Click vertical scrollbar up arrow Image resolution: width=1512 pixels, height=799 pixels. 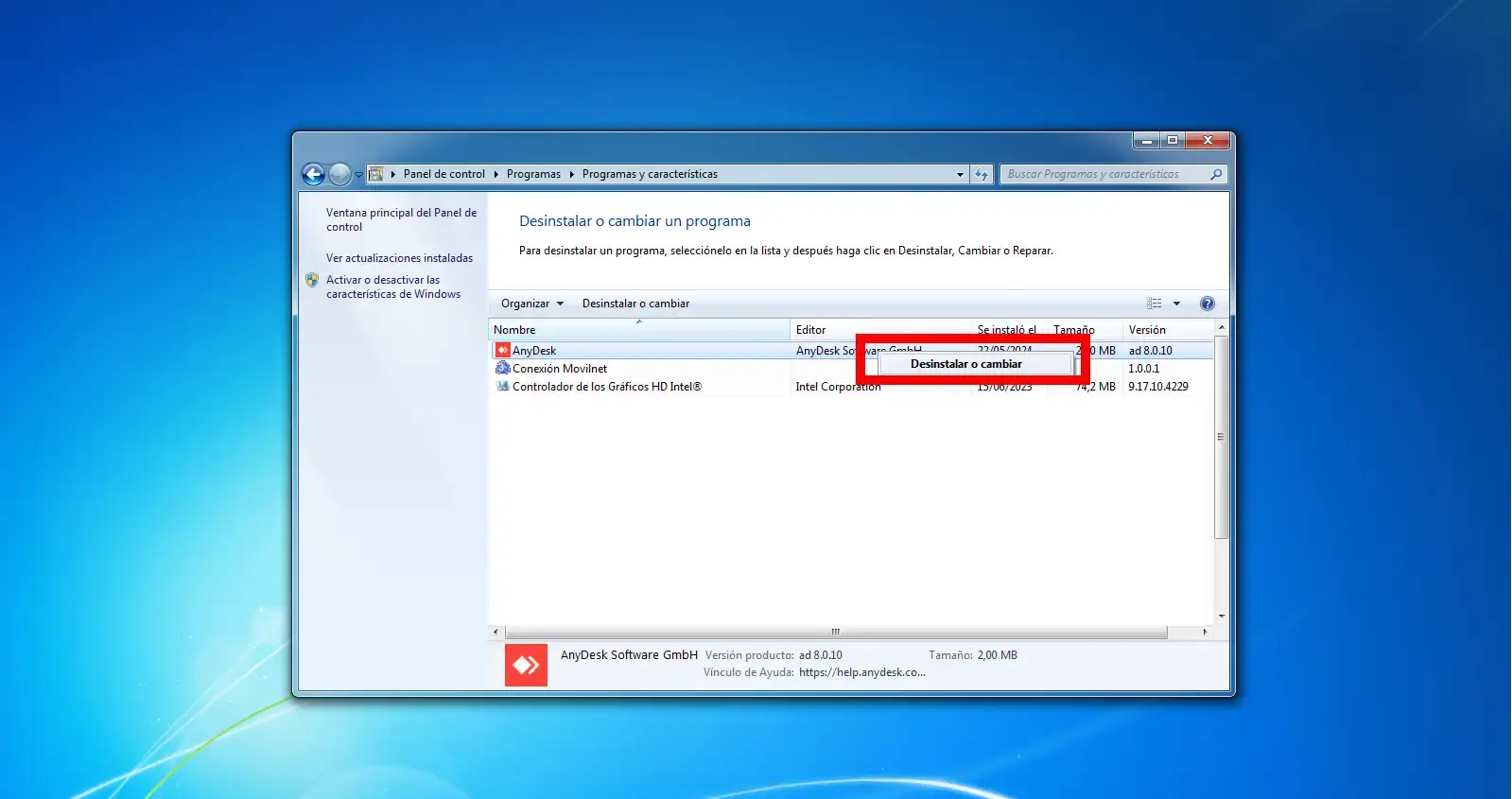pos(1222,328)
